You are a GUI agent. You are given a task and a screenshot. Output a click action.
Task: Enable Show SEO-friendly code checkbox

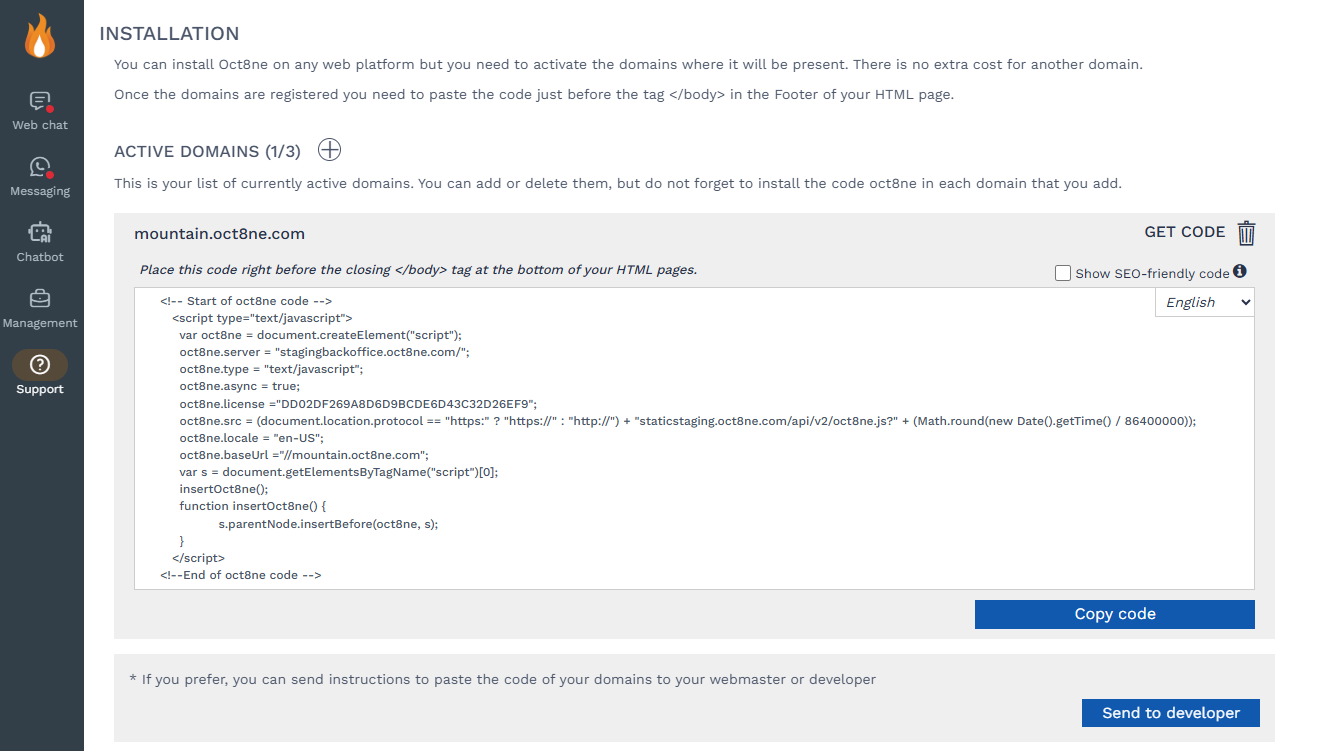pos(1063,273)
